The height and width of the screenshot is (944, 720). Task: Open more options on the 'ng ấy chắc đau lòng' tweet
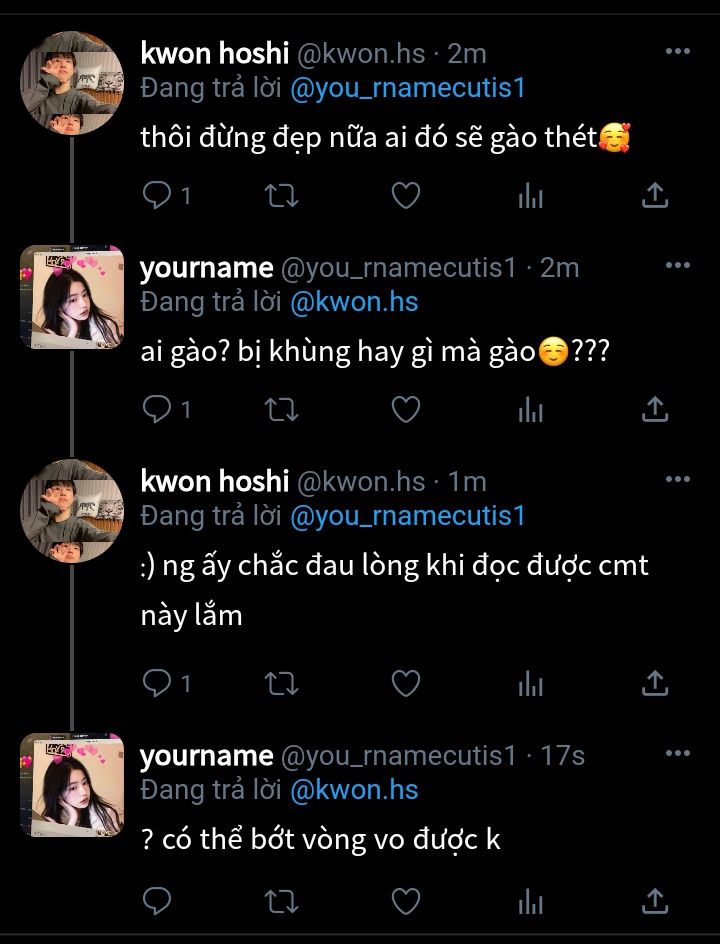pos(677,480)
